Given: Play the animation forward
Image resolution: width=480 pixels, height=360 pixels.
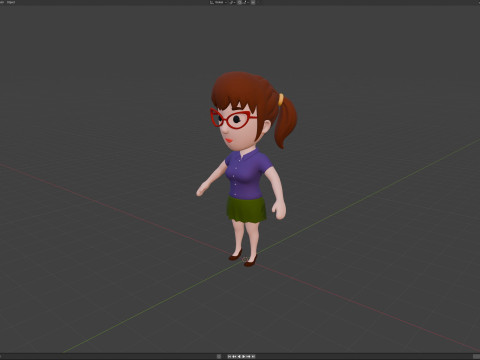Looking at the screenshot, I should pos(244,356).
